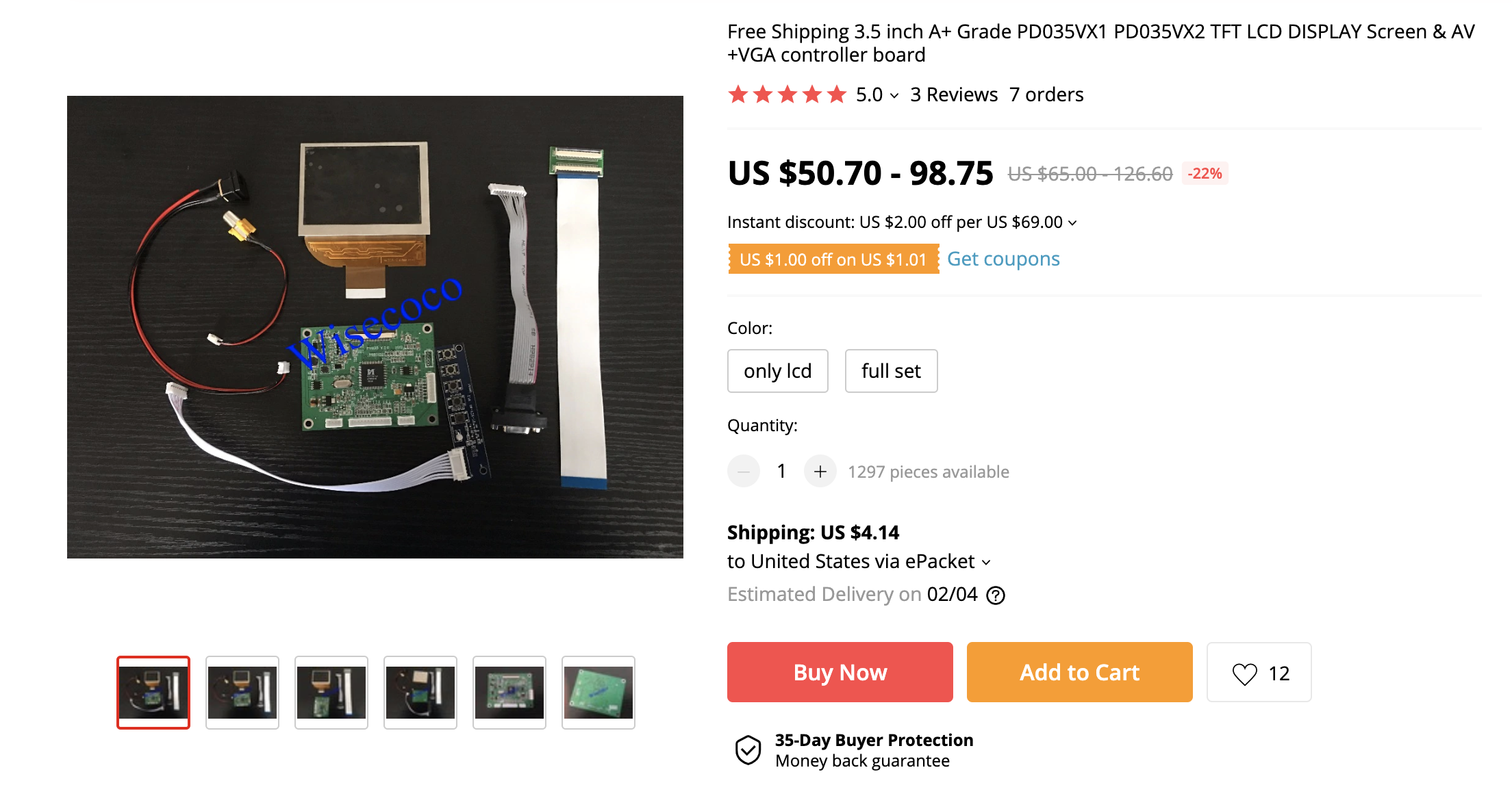Image resolution: width=1512 pixels, height=809 pixels.
Task: Open the 3 Reviews link
Action: (954, 94)
